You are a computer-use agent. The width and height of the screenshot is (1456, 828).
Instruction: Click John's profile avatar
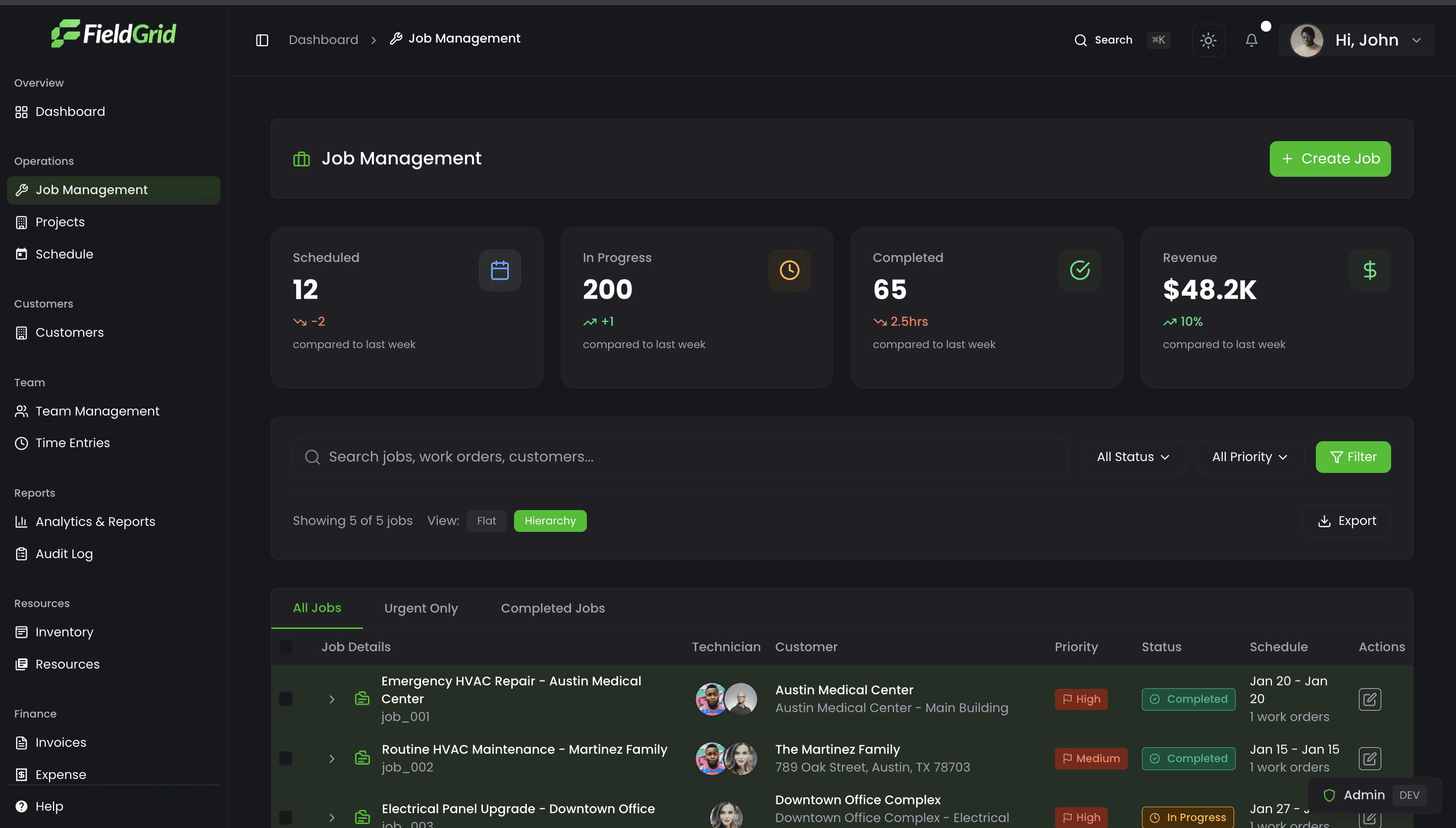click(x=1306, y=40)
